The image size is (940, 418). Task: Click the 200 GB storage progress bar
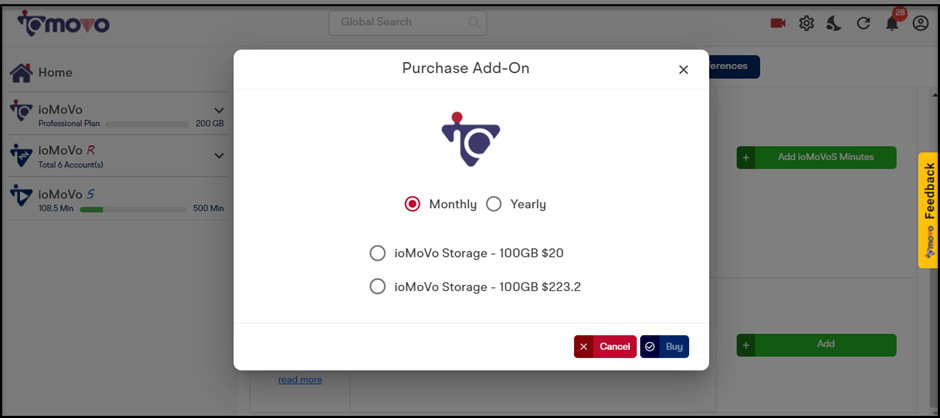[x=148, y=124]
